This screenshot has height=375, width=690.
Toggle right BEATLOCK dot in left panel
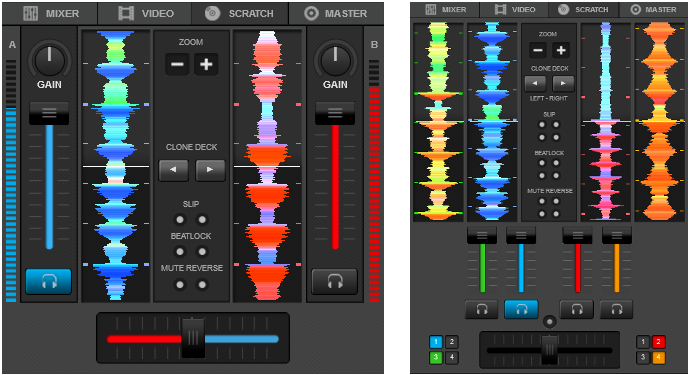(x=202, y=252)
